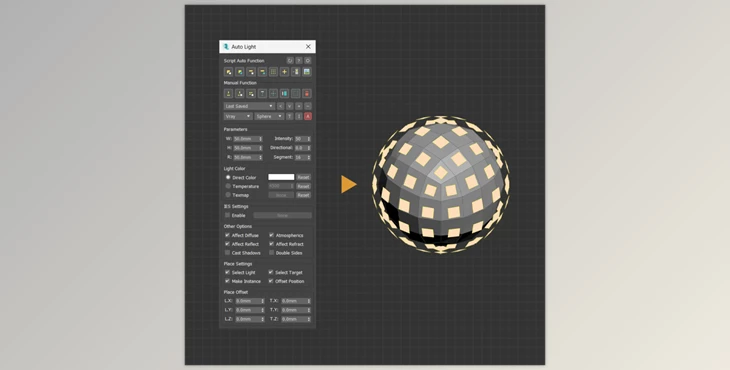Adjust the Segment spinner arrows
Viewport: 730px width, 370px height.
309,157
